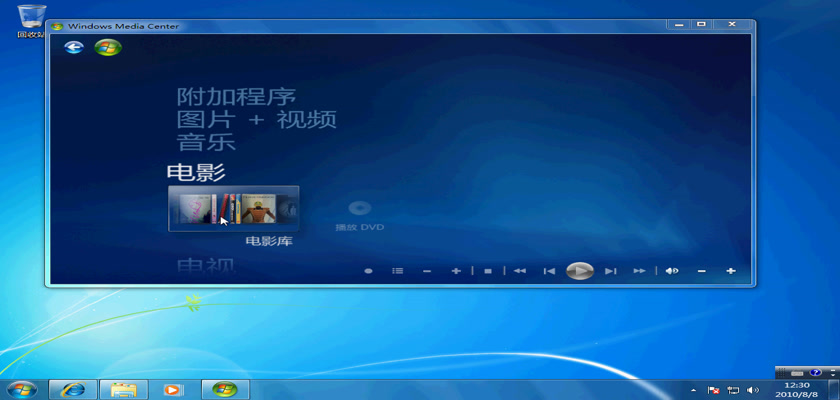Mute sound with the speaker icon
This screenshot has width=840, height=400.
tap(672, 271)
